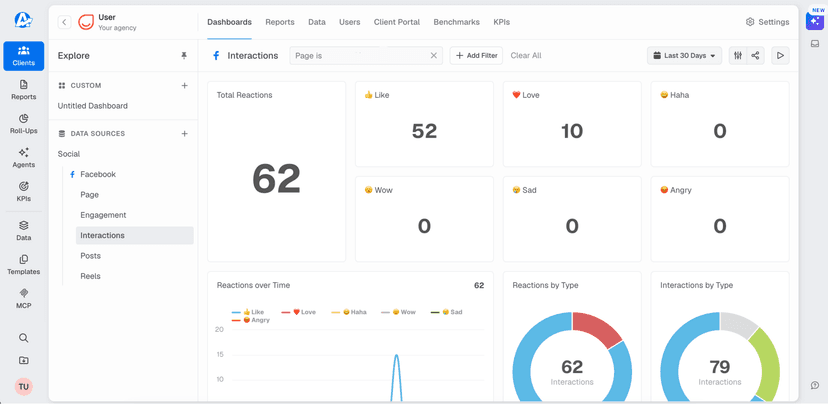Switch to the Benchmarks tab

(456, 22)
